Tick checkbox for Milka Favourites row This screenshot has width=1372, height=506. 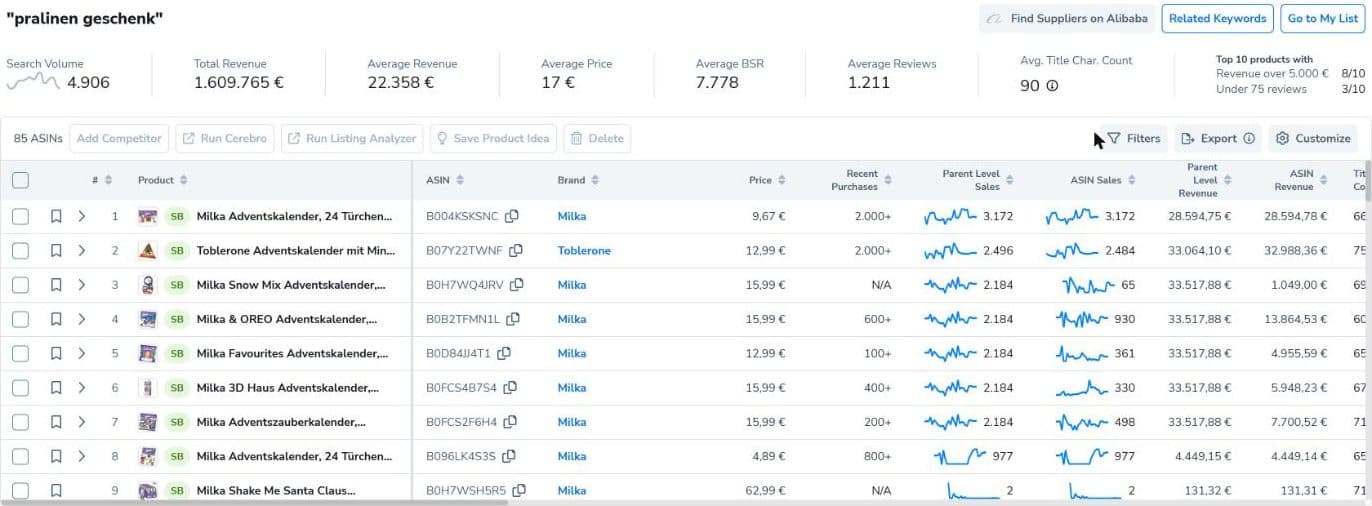click(x=20, y=353)
